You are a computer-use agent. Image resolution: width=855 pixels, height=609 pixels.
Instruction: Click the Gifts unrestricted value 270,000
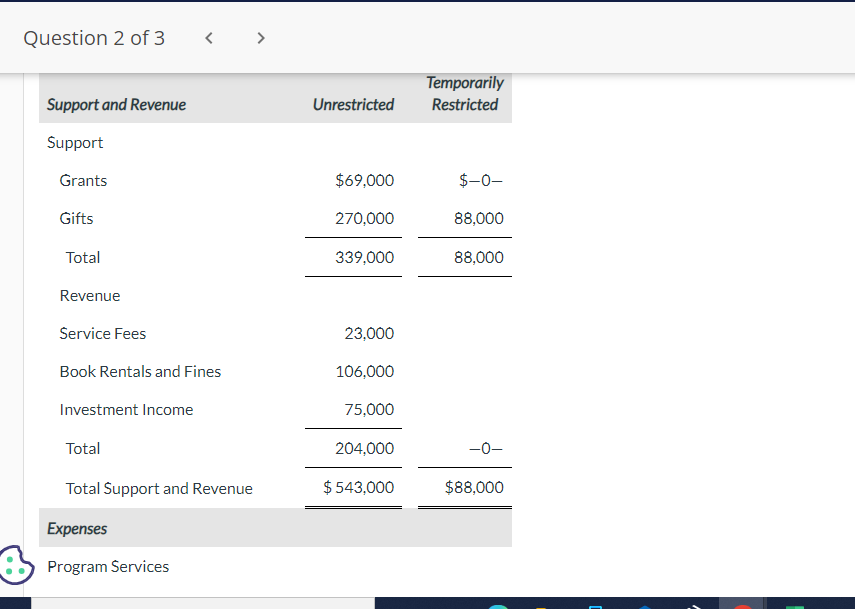coord(364,219)
